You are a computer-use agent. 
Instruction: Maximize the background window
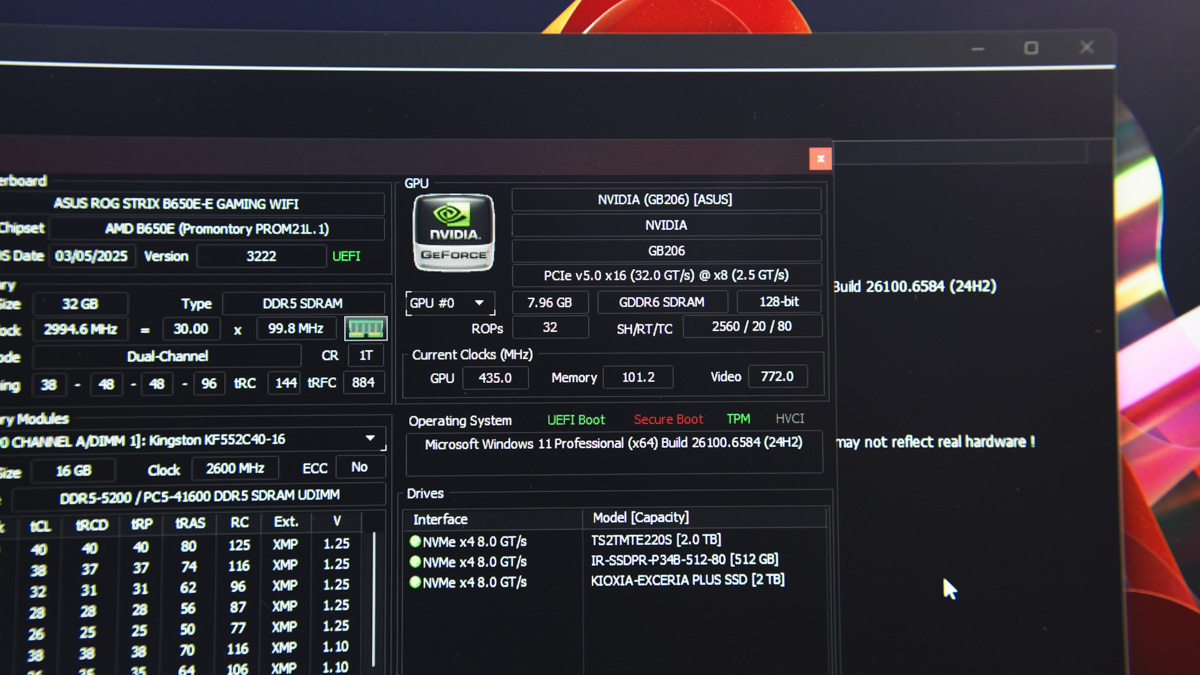point(1031,47)
